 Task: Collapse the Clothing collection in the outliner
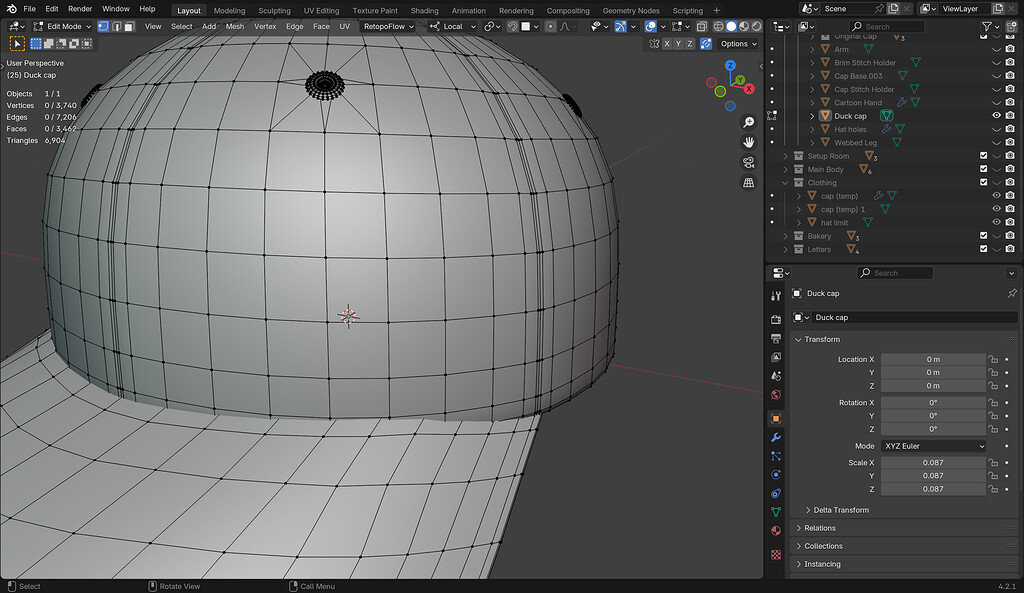[785, 183]
